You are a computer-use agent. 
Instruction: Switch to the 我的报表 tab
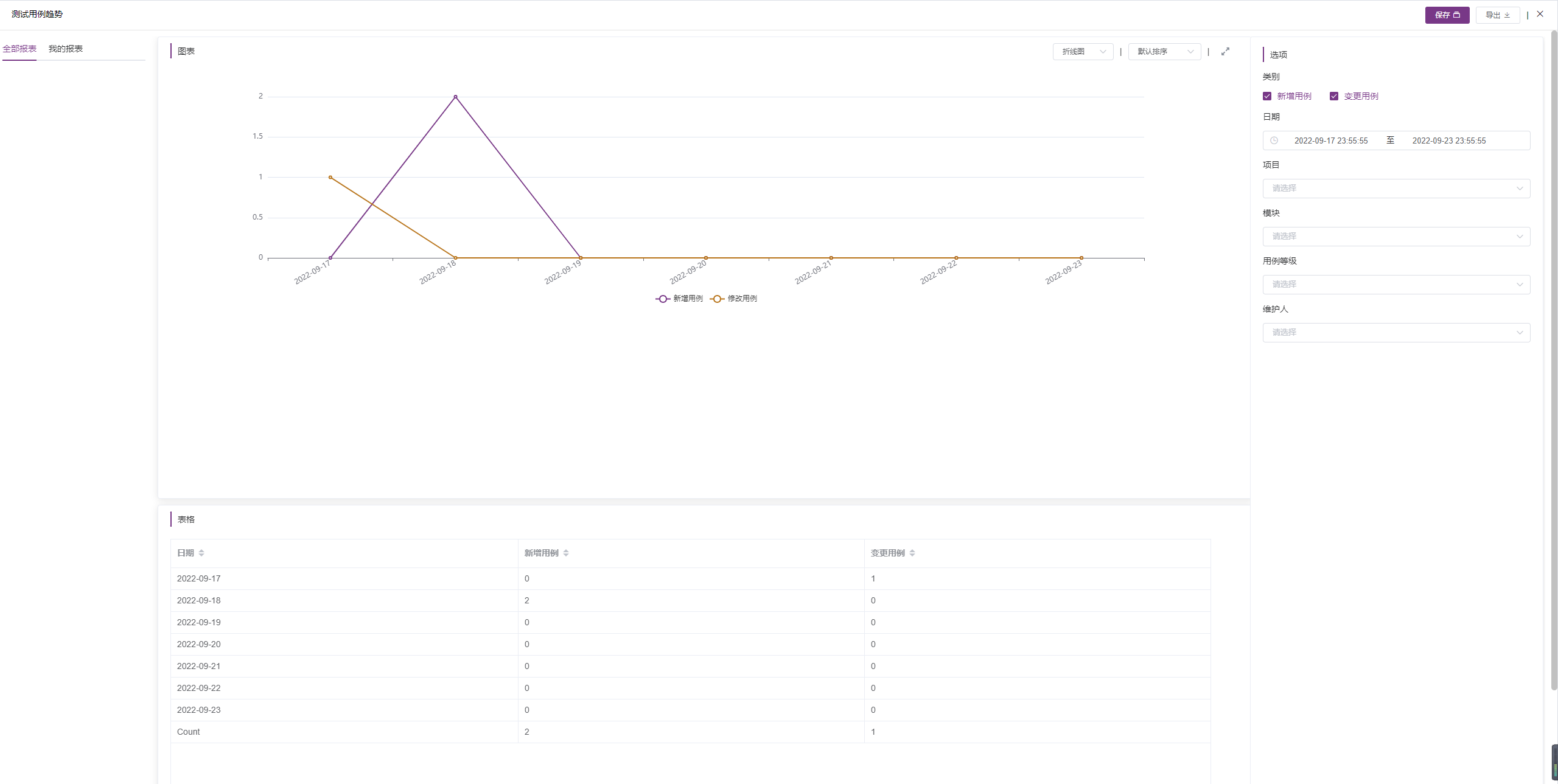coord(66,49)
